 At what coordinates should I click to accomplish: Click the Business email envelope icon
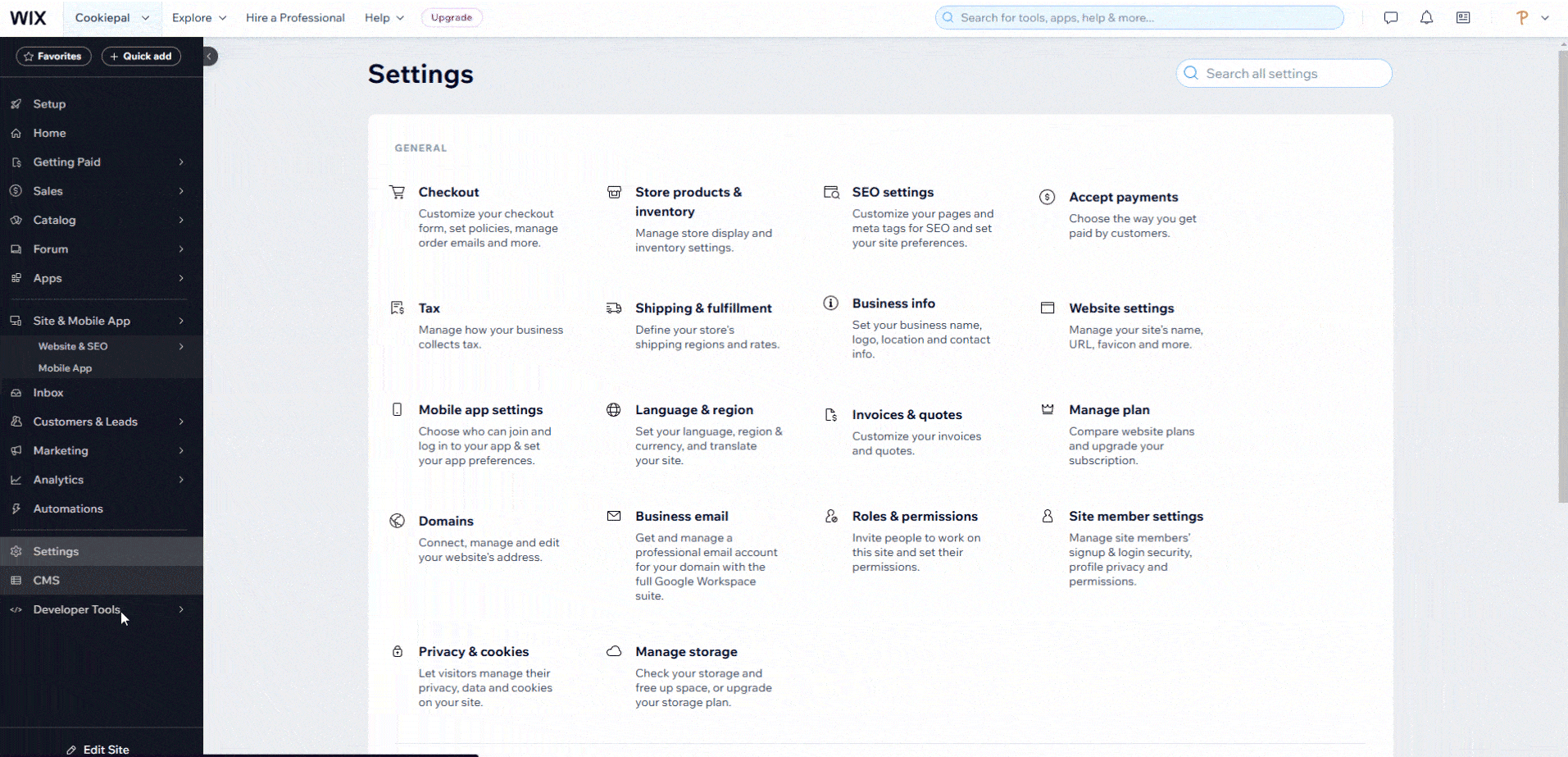pos(613,517)
